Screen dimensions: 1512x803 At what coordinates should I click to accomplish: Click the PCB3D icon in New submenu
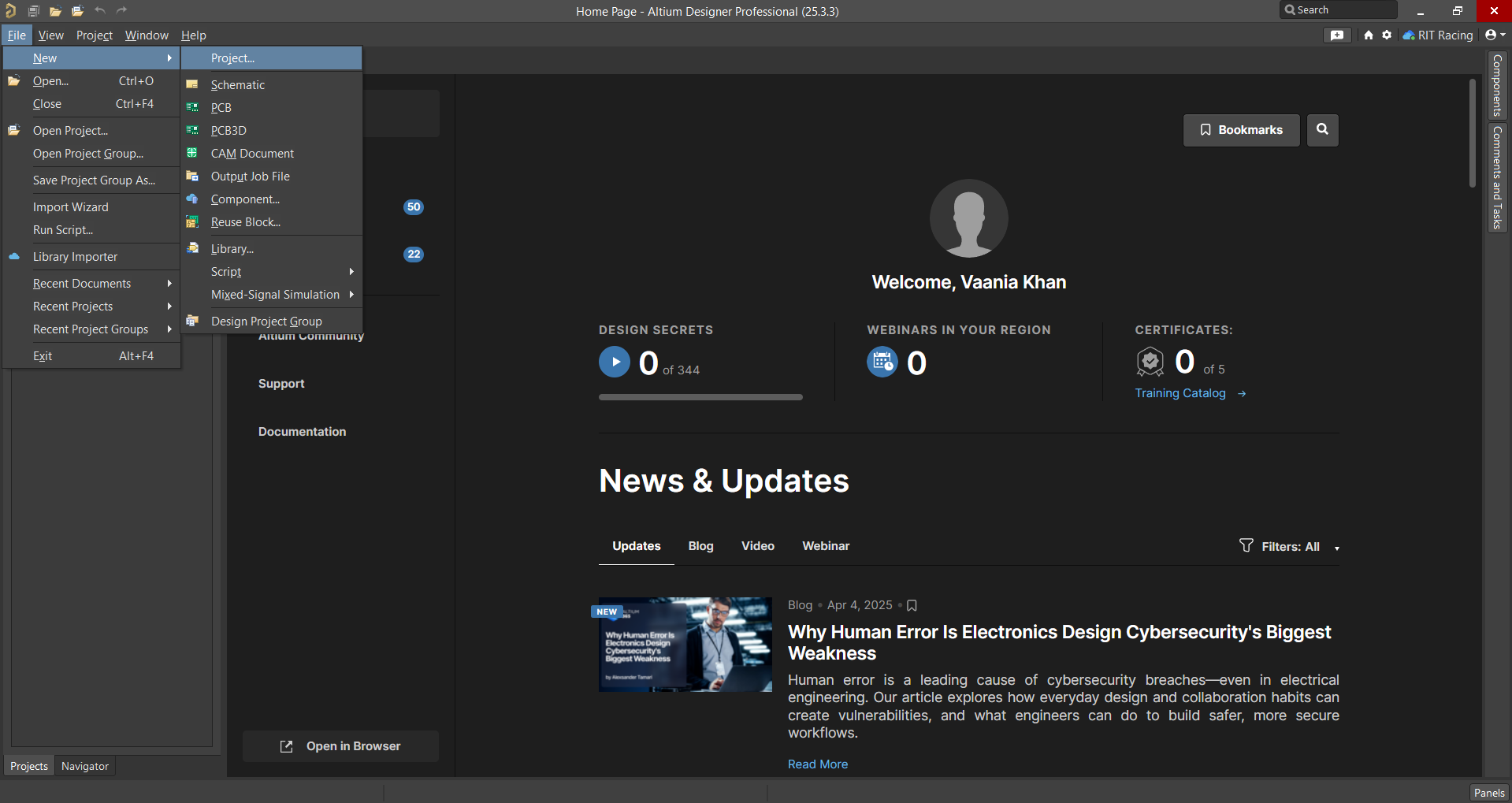191,130
